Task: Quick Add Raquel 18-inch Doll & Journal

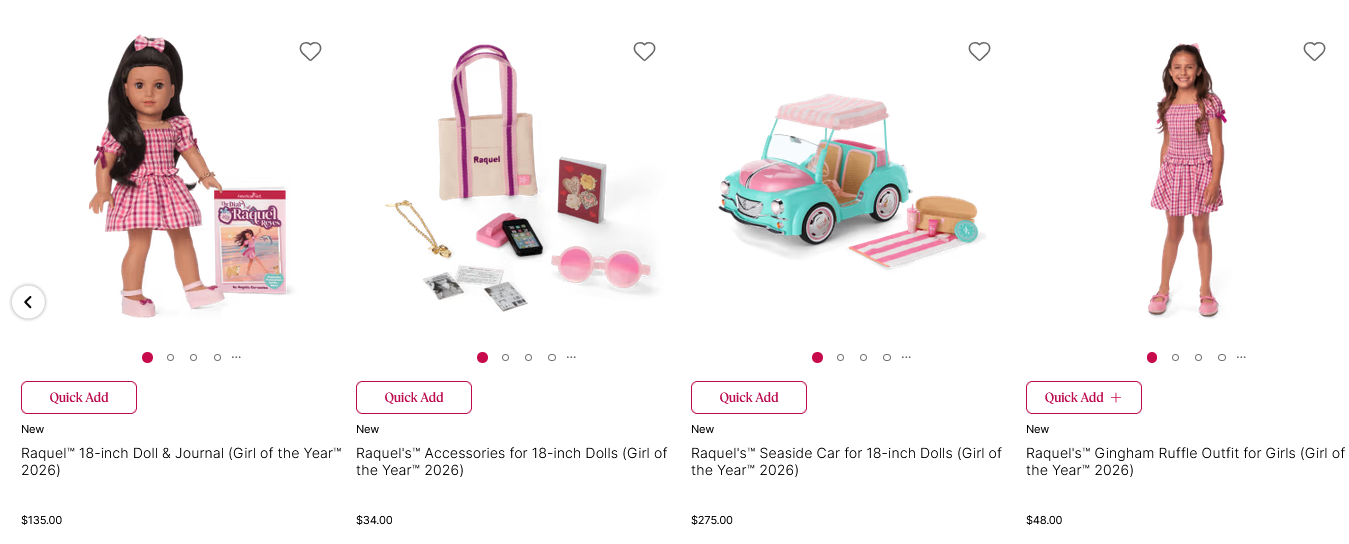Action: point(79,397)
